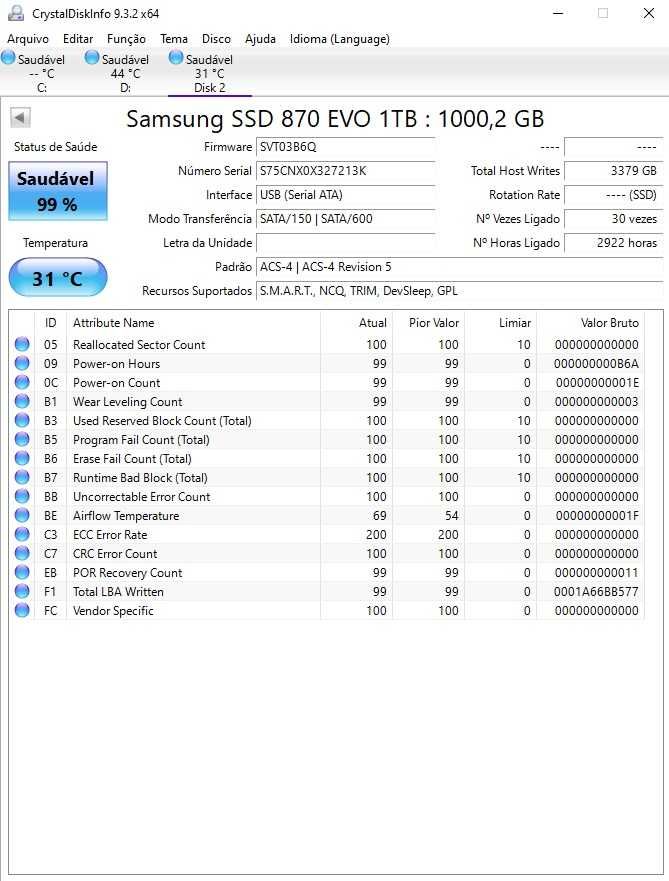The image size is (669, 881).
Task: Click blue status orb for drive C:
Action: pyautogui.click(x=8, y=57)
